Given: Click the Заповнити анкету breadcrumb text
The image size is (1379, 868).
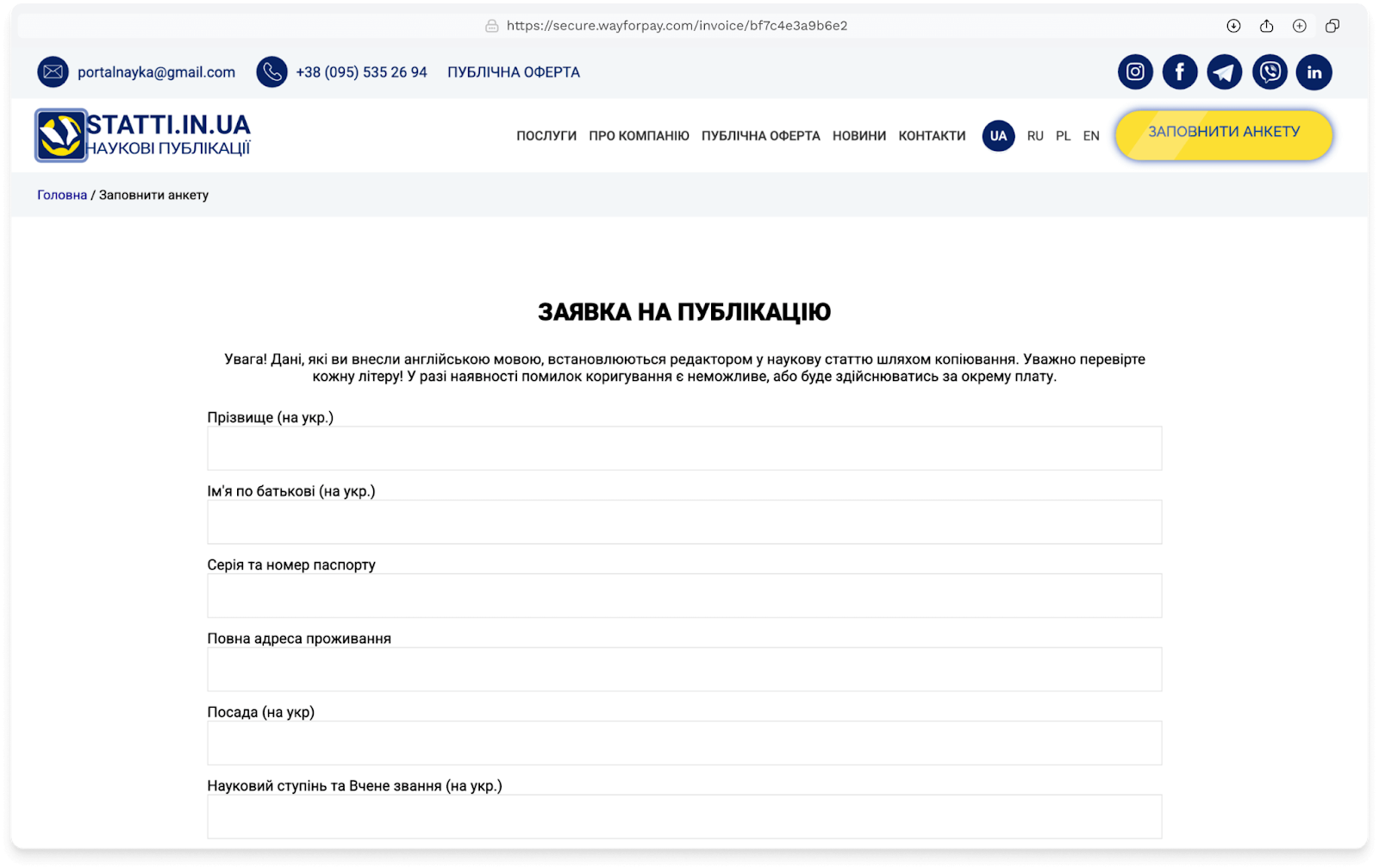Looking at the screenshot, I should click(x=153, y=195).
